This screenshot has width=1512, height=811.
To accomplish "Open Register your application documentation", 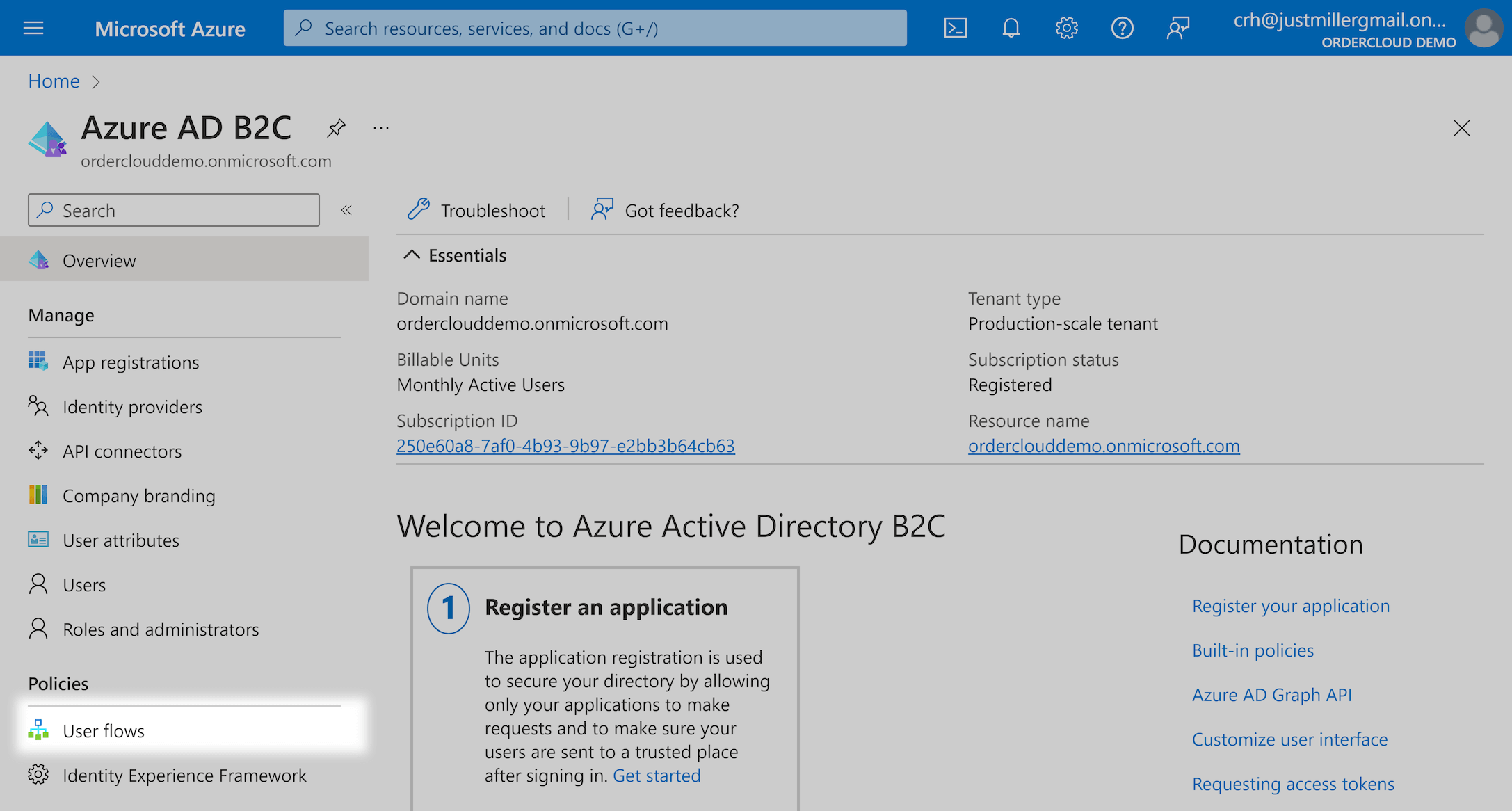I will [1291, 605].
